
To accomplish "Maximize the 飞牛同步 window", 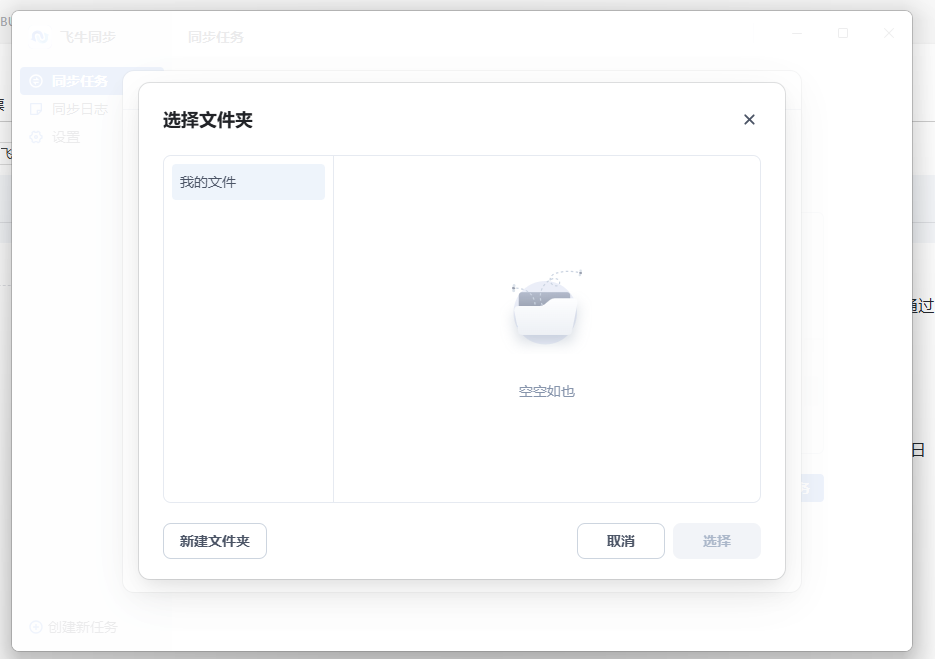I will click(843, 33).
